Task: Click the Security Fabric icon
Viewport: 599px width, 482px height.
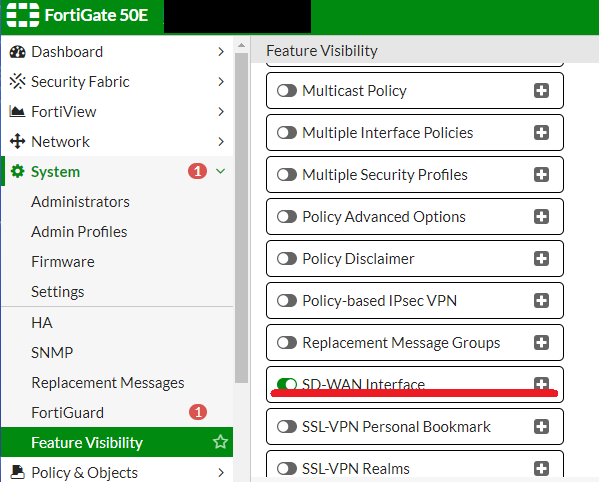Action: point(17,81)
